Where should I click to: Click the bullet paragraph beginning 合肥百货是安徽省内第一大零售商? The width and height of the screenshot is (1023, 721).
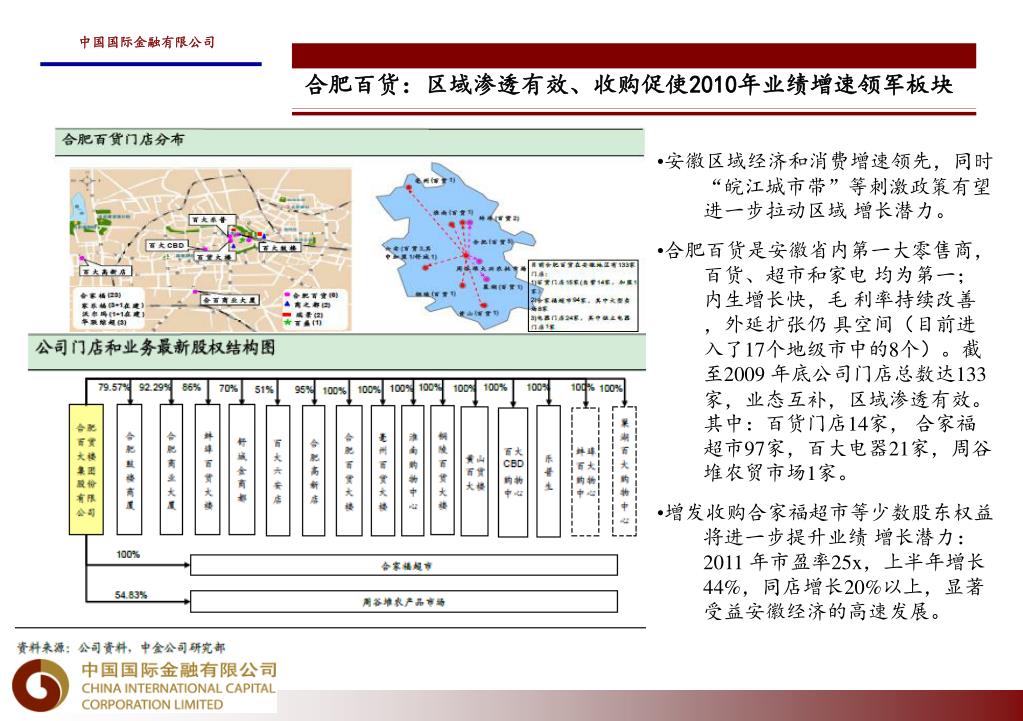pos(823,362)
